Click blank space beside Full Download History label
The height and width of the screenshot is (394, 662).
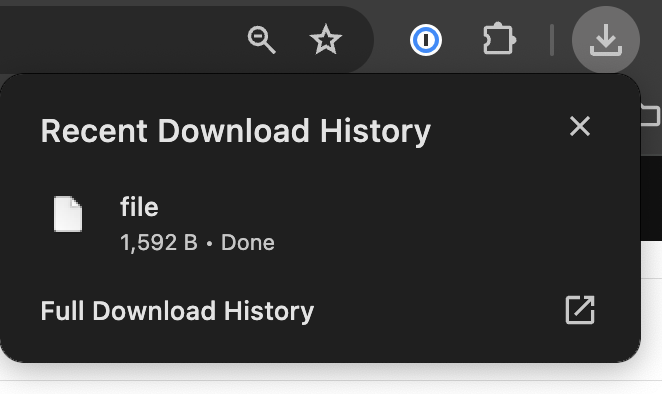(439, 311)
